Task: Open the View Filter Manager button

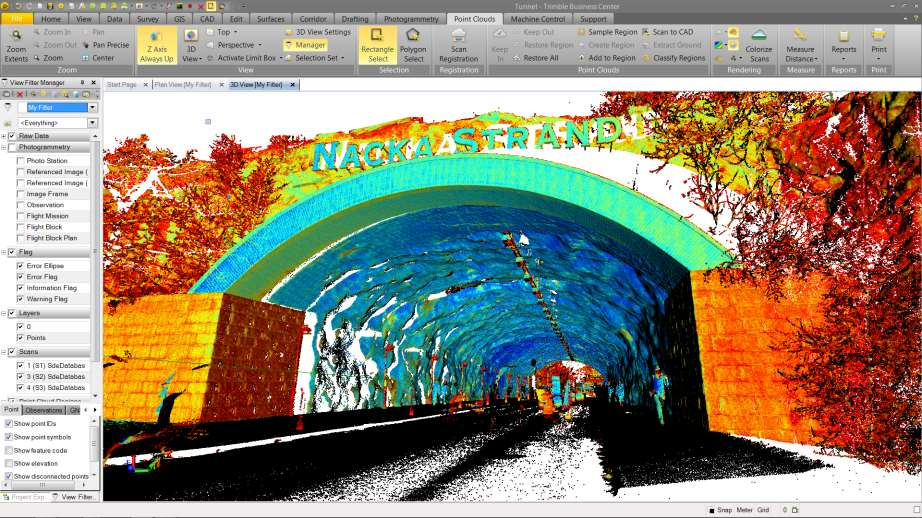Action: [x=305, y=45]
